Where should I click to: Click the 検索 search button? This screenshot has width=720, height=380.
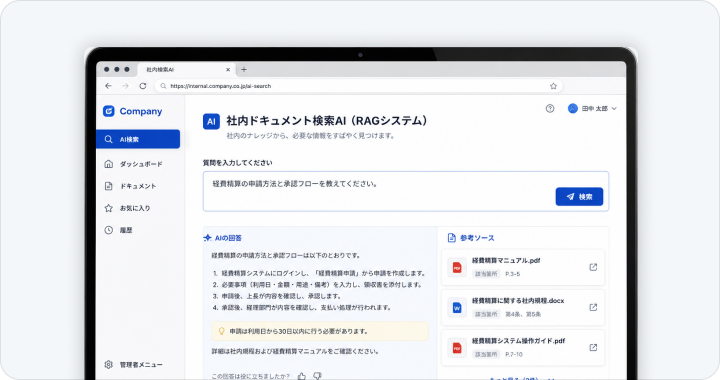(579, 196)
